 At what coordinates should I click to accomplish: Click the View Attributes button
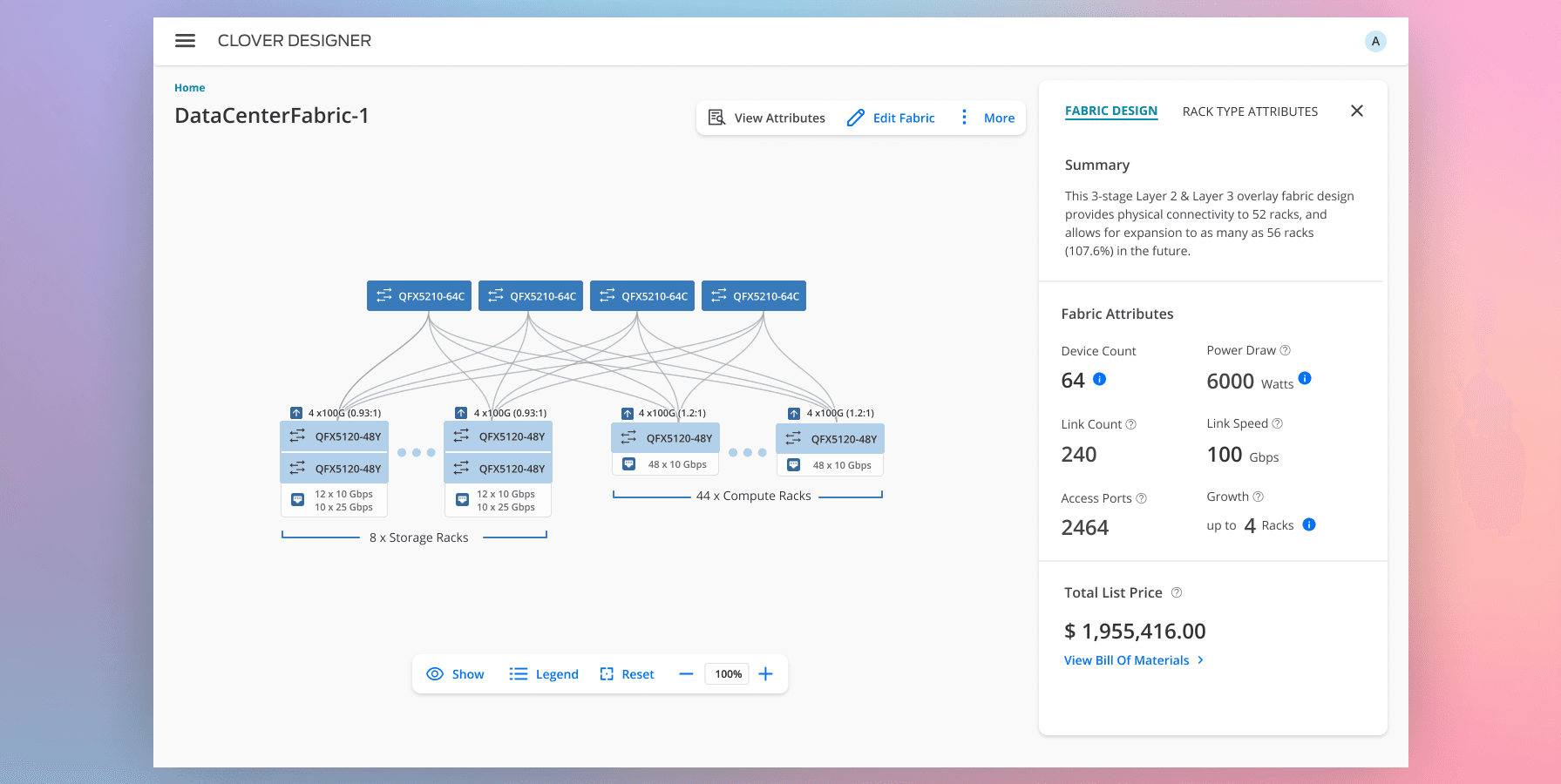(x=766, y=118)
